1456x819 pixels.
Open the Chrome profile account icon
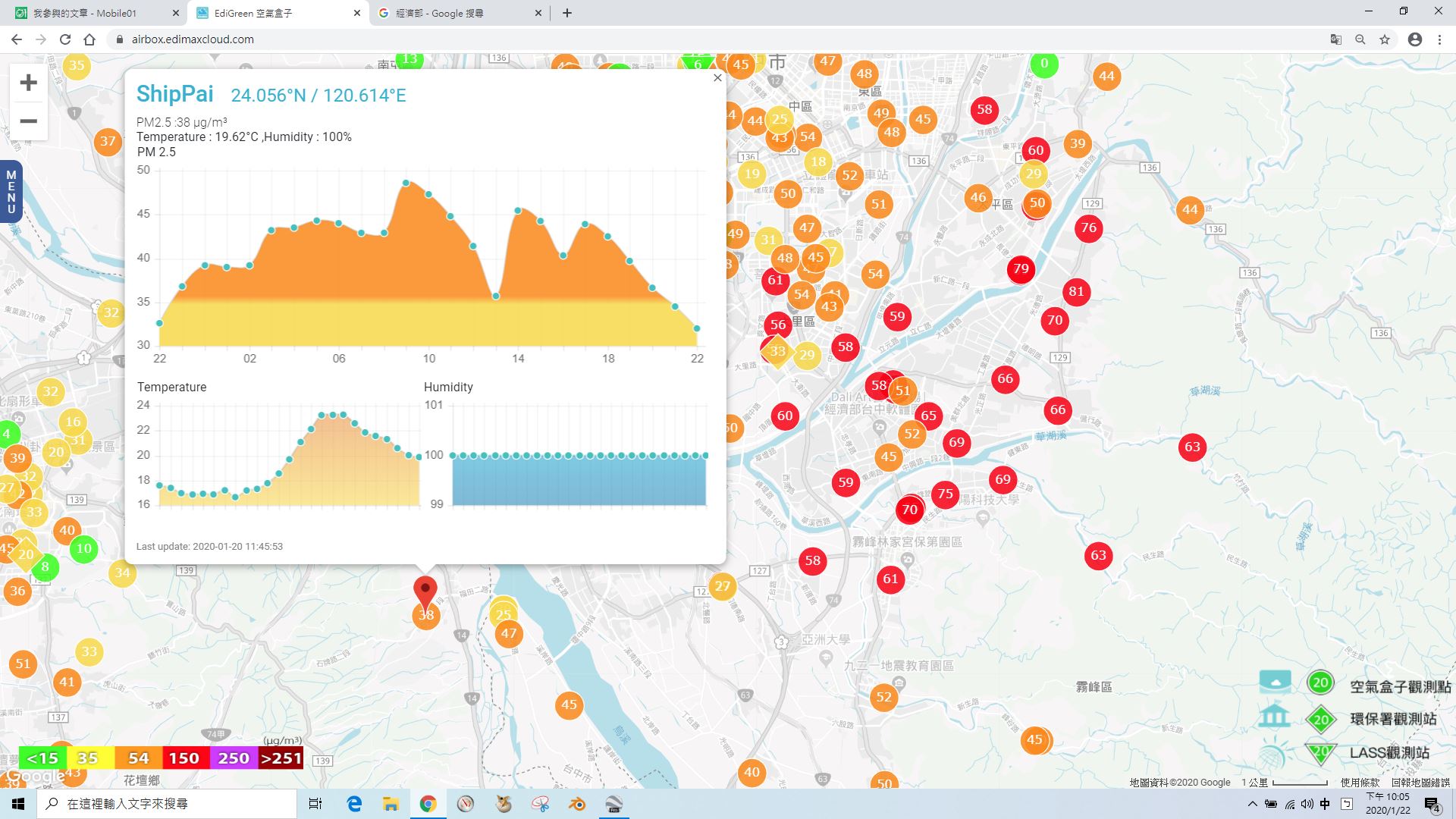coord(1415,39)
